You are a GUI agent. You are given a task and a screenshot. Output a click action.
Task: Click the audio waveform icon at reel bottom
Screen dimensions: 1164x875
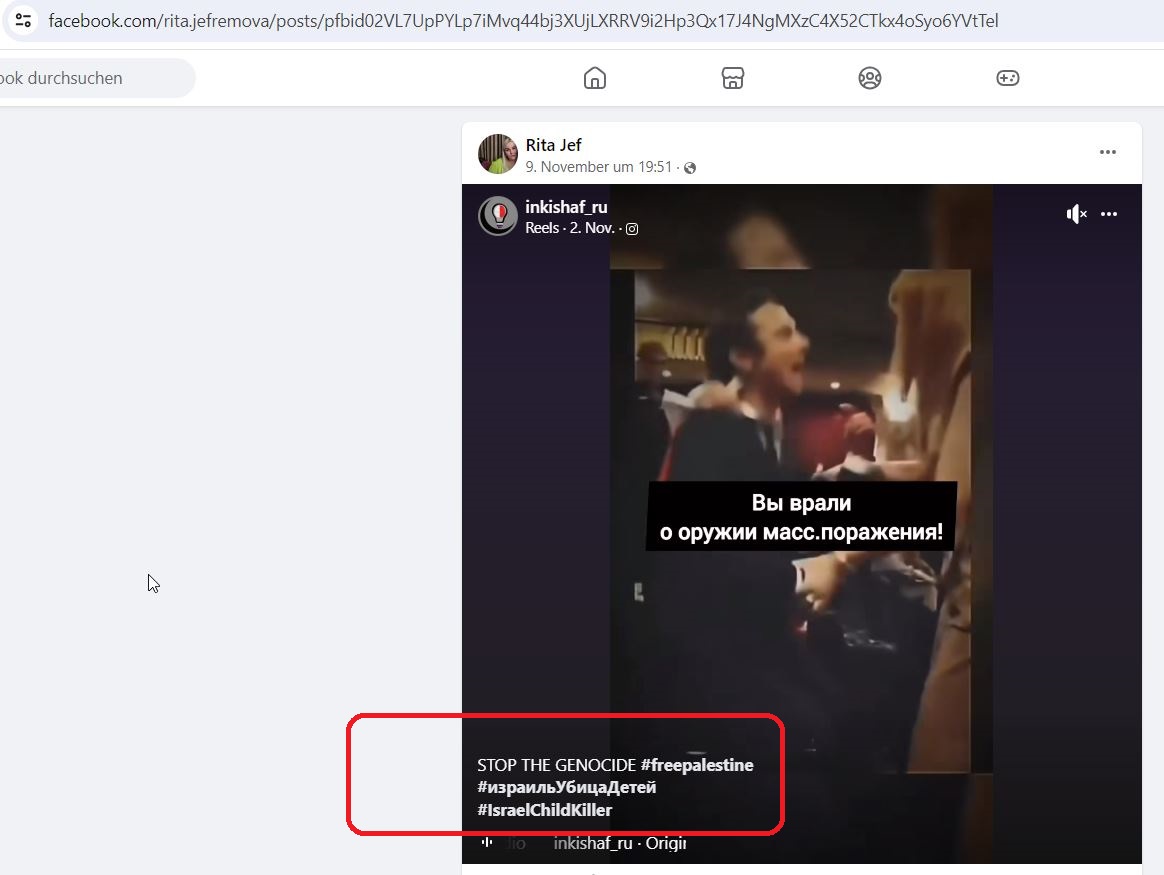(x=487, y=842)
